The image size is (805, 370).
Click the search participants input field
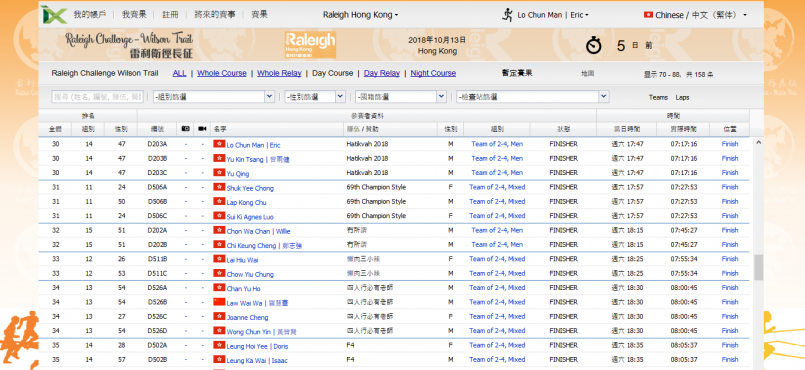tap(98, 96)
